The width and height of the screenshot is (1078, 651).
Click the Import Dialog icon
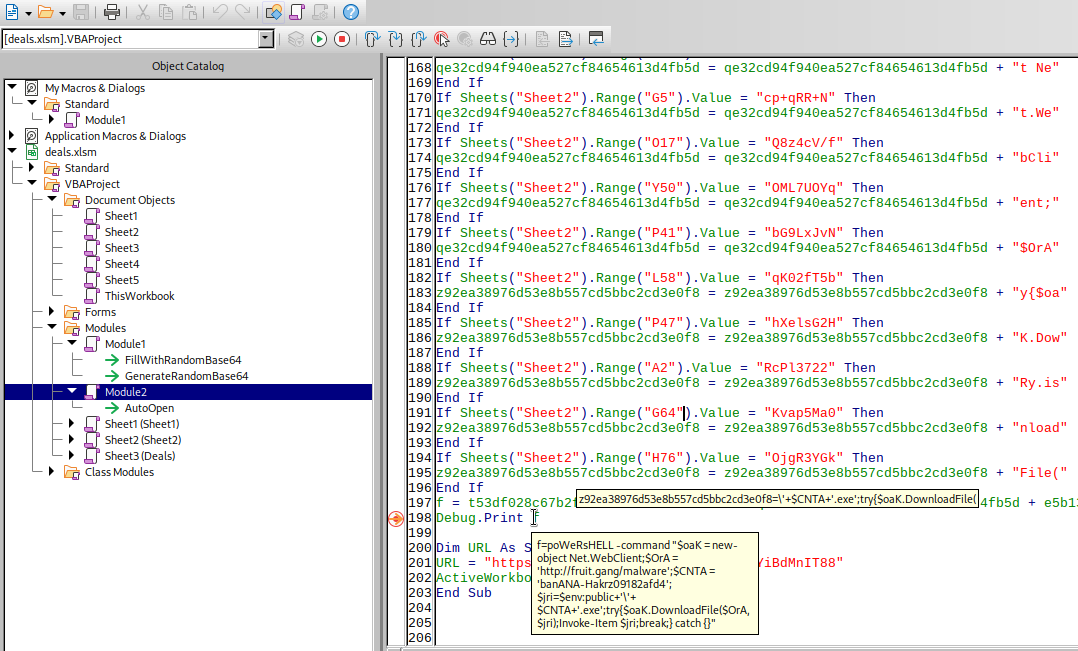596,39
